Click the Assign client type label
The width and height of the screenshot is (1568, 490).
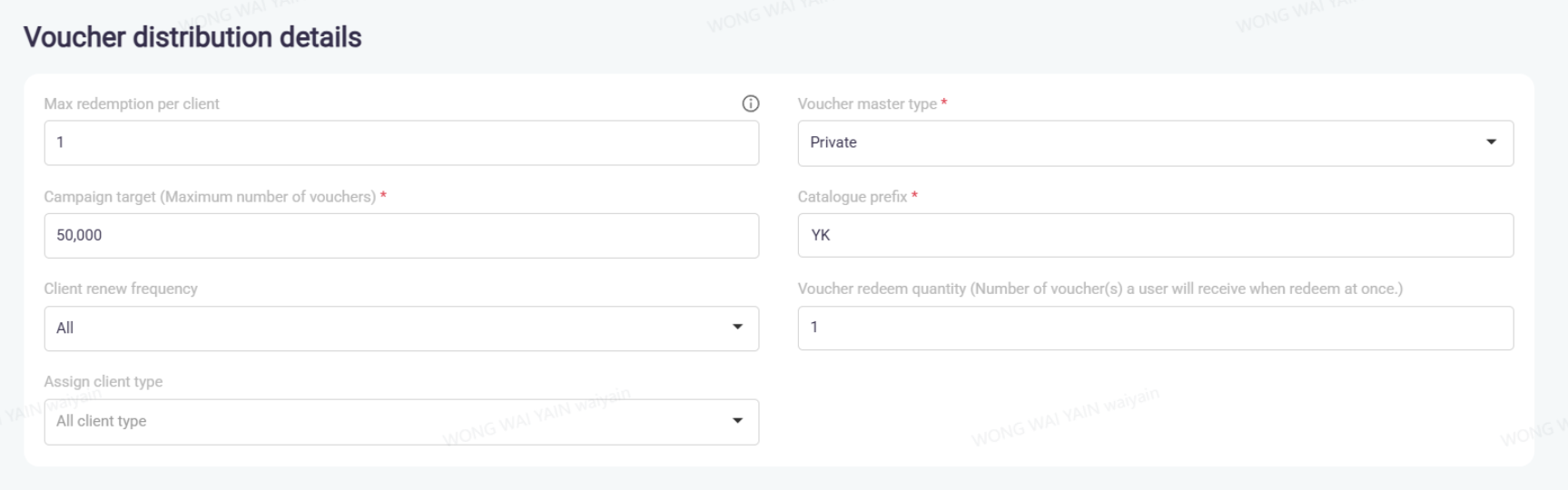click(x=104, y=382)
